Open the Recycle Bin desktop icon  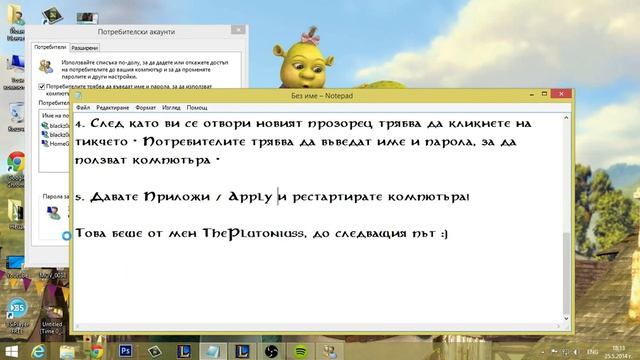(16, 117)
